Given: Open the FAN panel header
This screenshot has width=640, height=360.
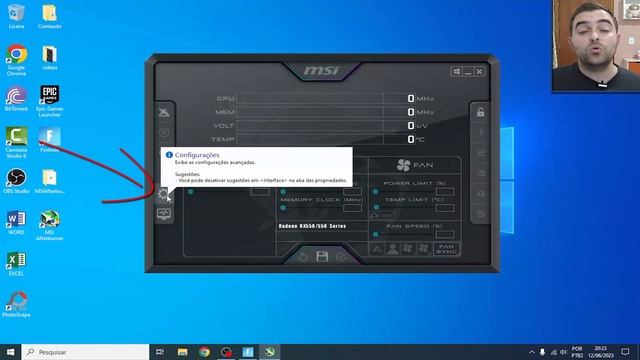Looking at the screenshot, I should [415, 165].
